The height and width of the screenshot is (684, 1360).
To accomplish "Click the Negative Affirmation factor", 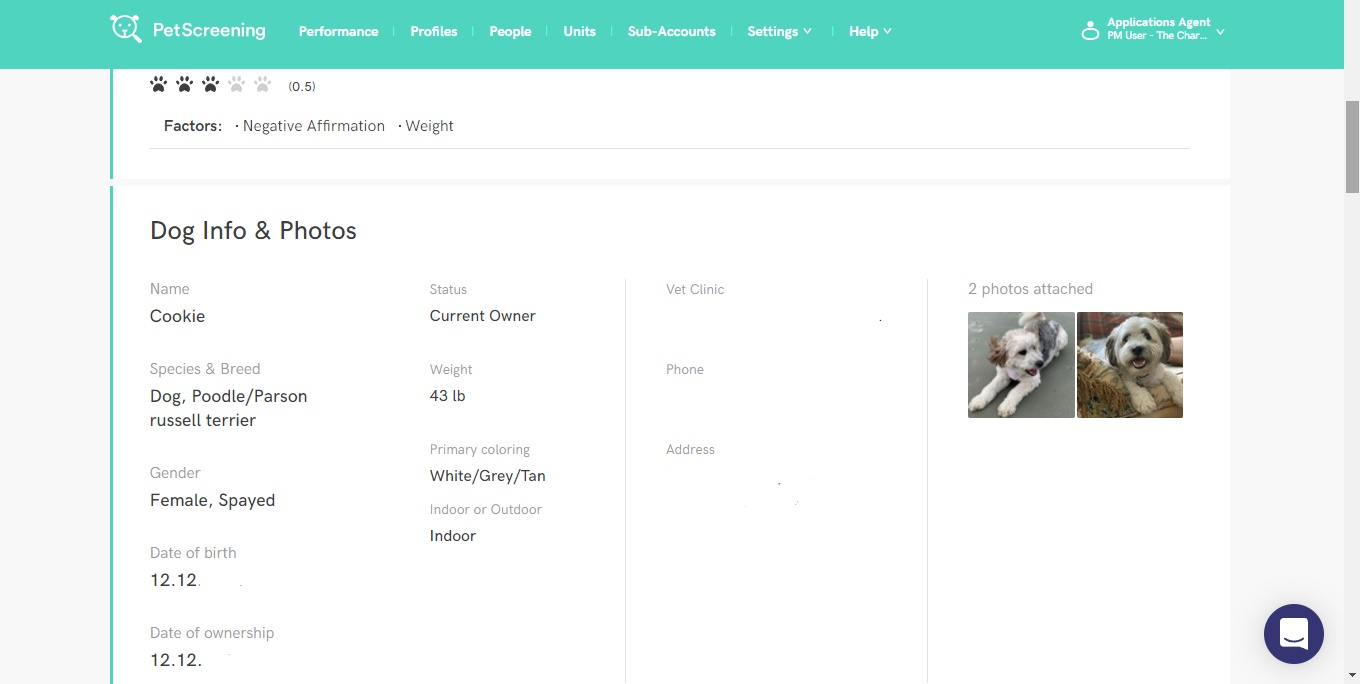I will click(x=313, y=126).
